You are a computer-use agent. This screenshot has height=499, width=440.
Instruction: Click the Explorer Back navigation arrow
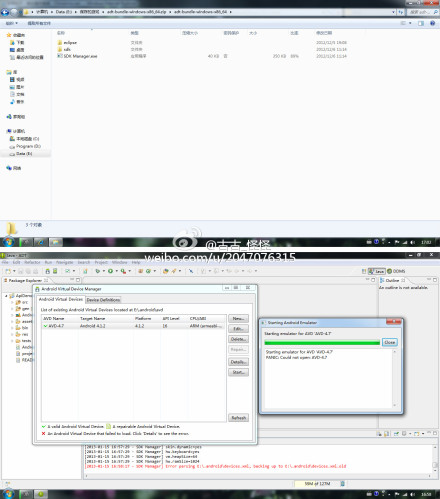point(5,12)
